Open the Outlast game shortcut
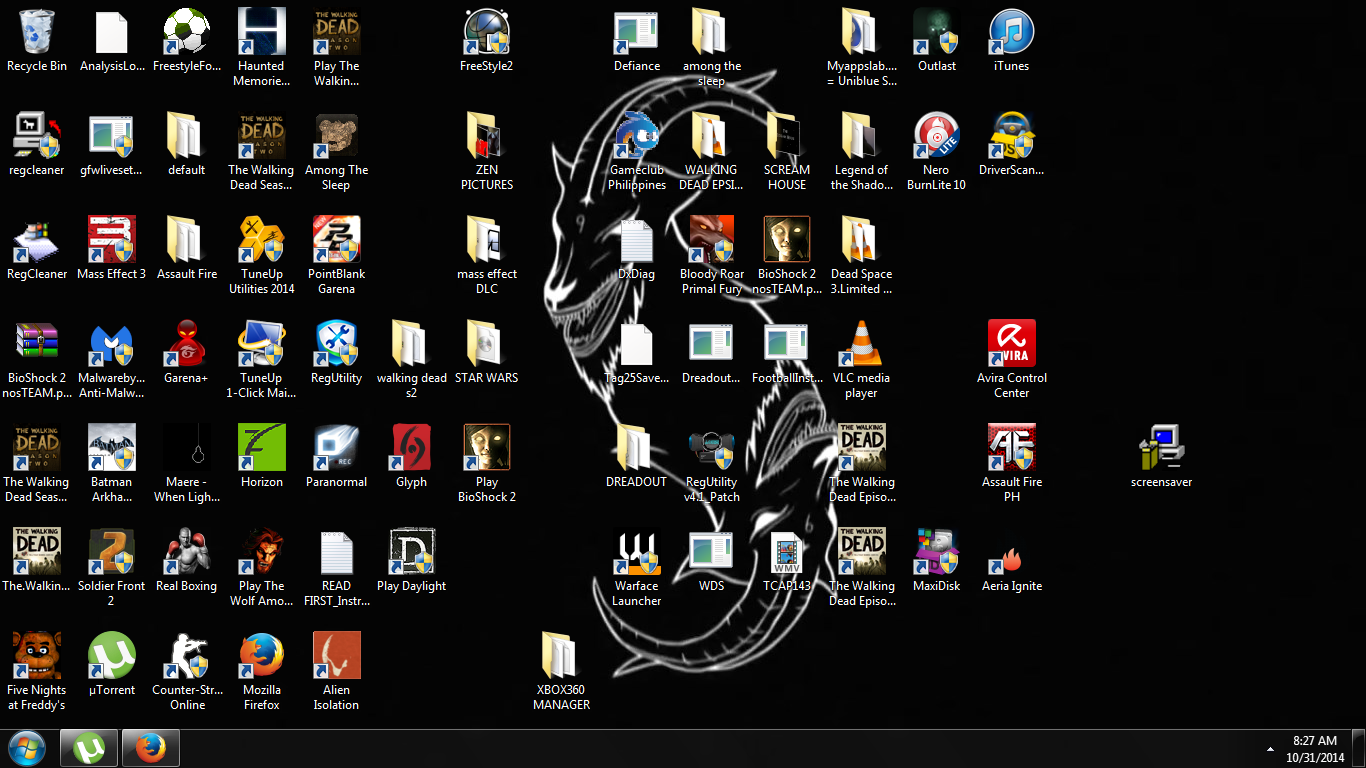This screenshot has width=1366, height=768. [x=937, y=32]
